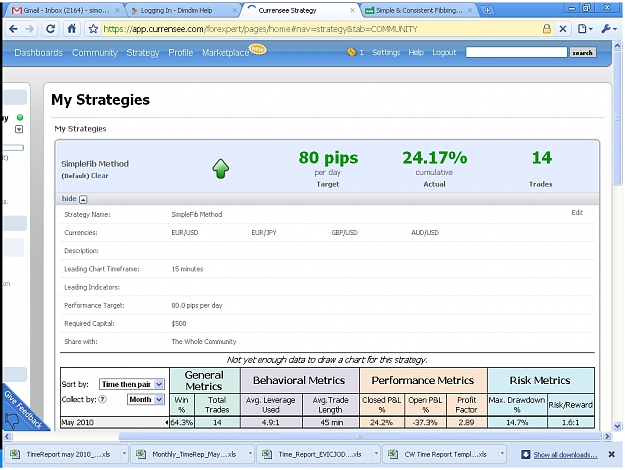Screen dimensions: 625x470
Task: Stop loading with the X icon beside address bar
Action: 563,29
